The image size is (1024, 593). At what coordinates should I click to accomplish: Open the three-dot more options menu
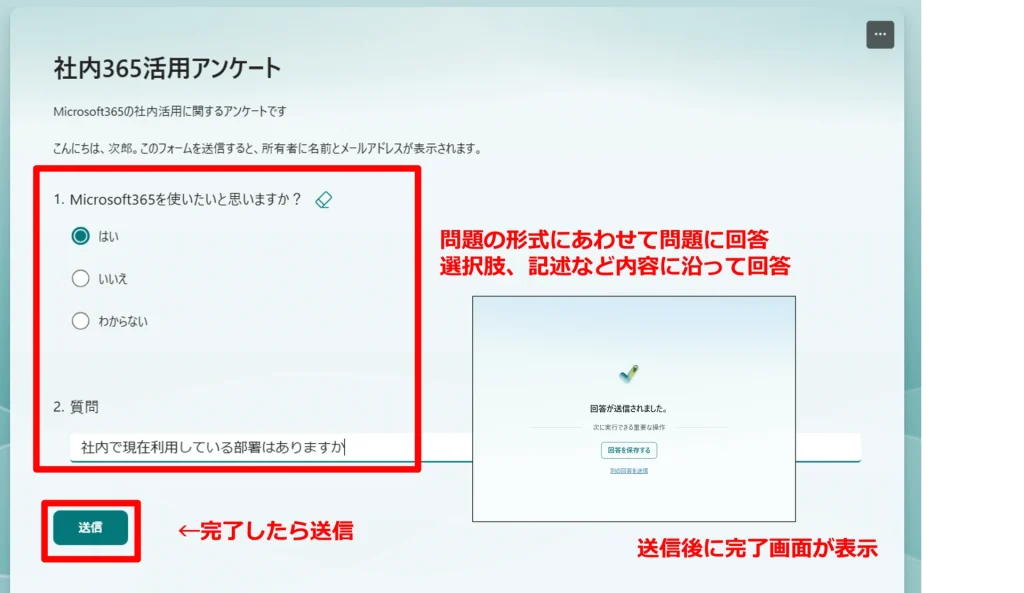coord(880,35)
